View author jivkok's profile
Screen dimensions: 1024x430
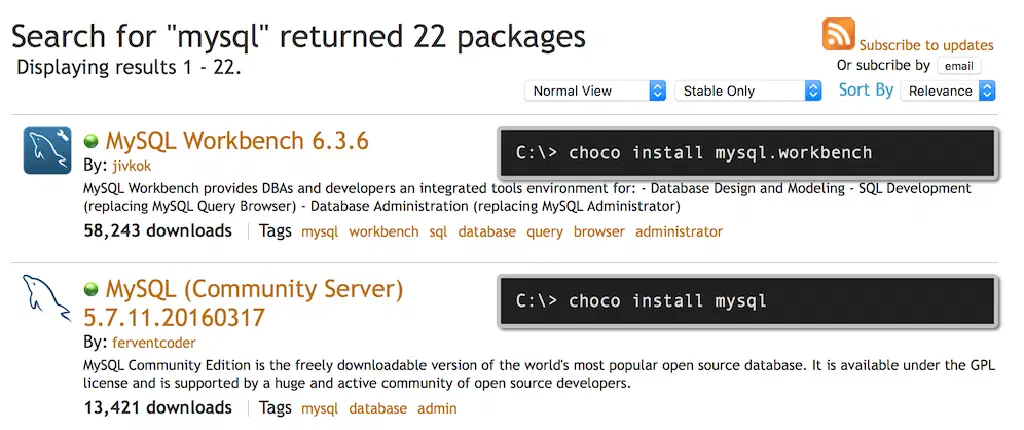[x=131, y=166]
